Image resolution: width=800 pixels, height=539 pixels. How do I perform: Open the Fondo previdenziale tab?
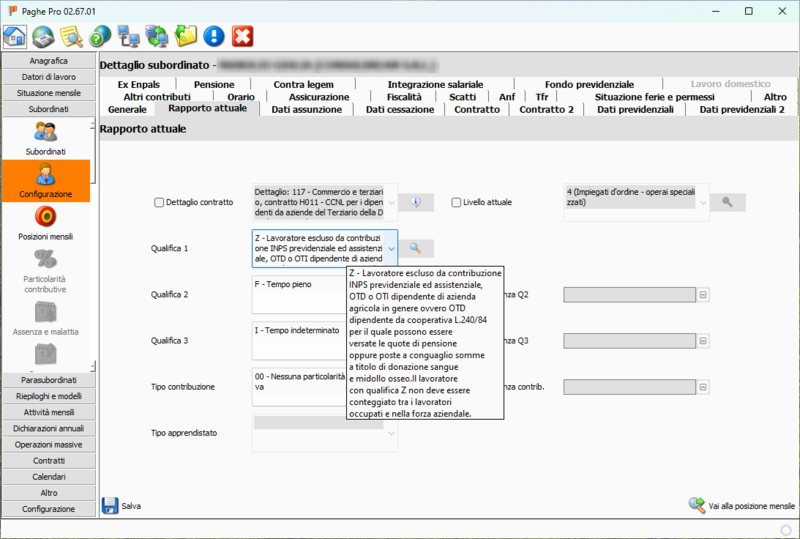click(589, 84)
